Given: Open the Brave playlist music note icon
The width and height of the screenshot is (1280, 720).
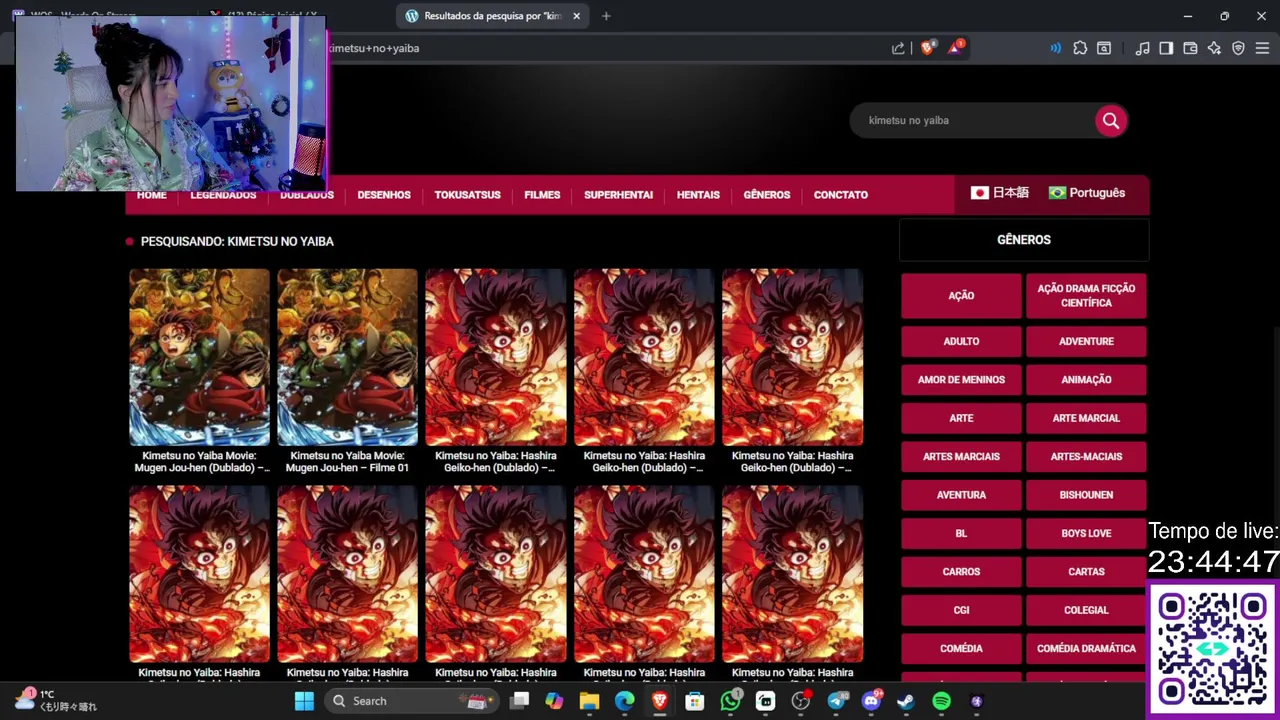Looking at the screenshot, I should tap(1142, 48).
